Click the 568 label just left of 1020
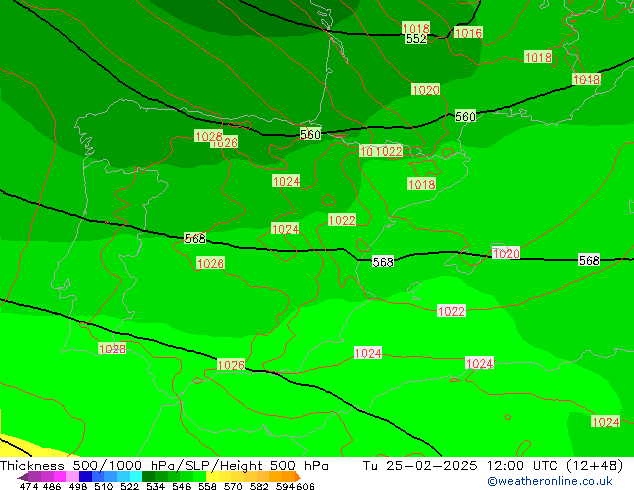This screenshot has width=634, height=490. pos(383,262)
